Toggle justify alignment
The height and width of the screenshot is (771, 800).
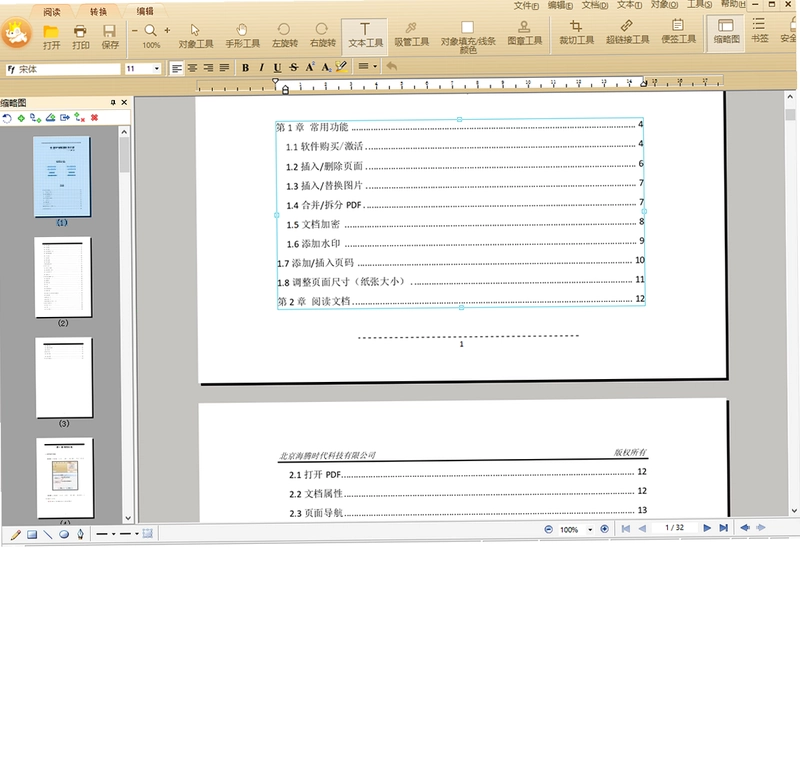(224, 68)
